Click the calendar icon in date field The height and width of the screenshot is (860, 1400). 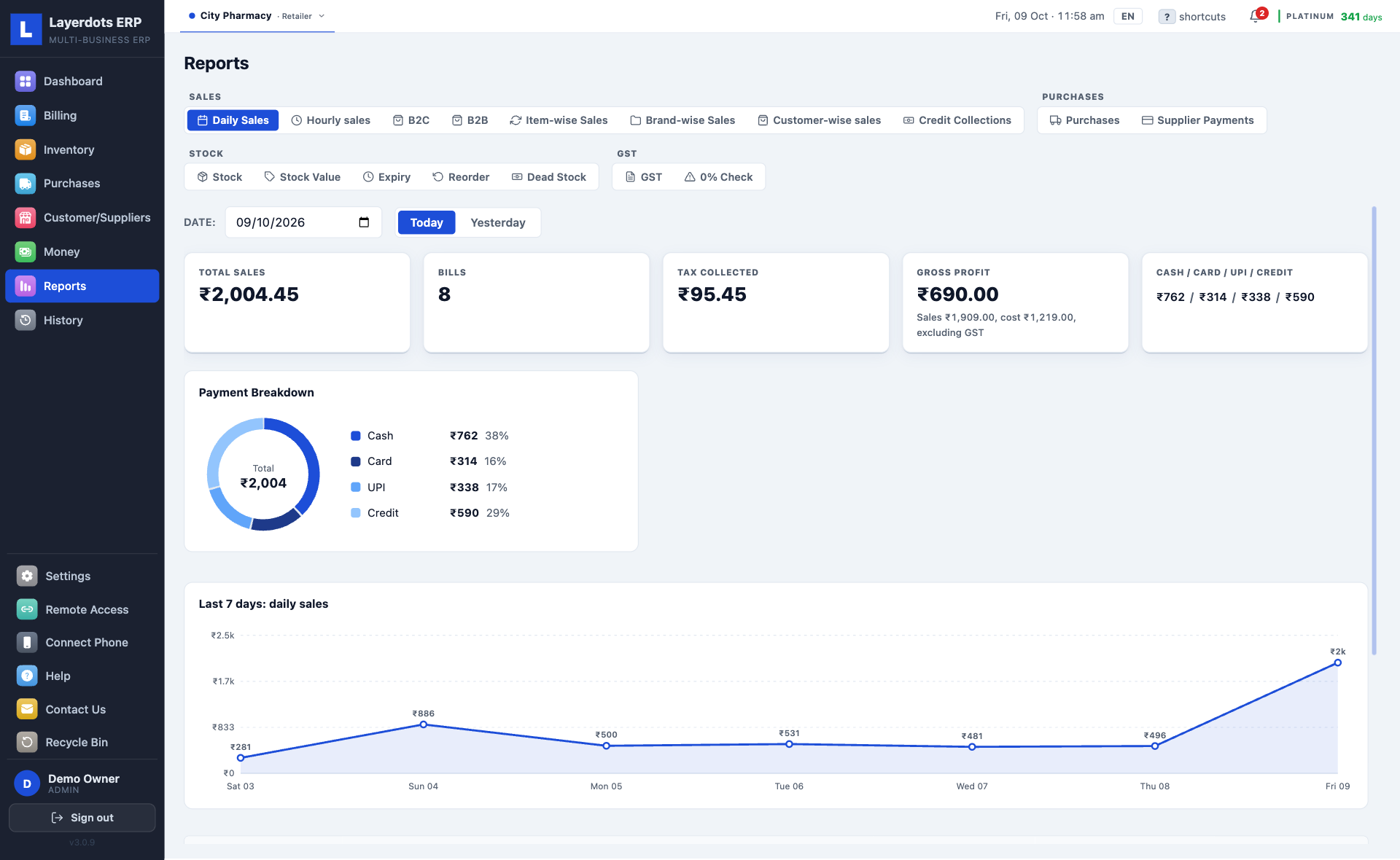point(364,222)
